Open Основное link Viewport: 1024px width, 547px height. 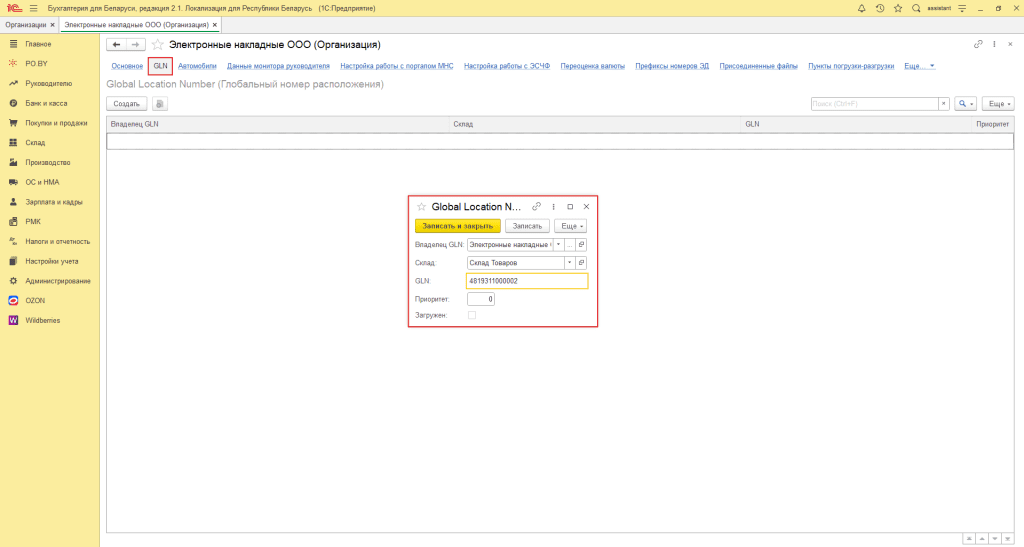coord(127,66)
